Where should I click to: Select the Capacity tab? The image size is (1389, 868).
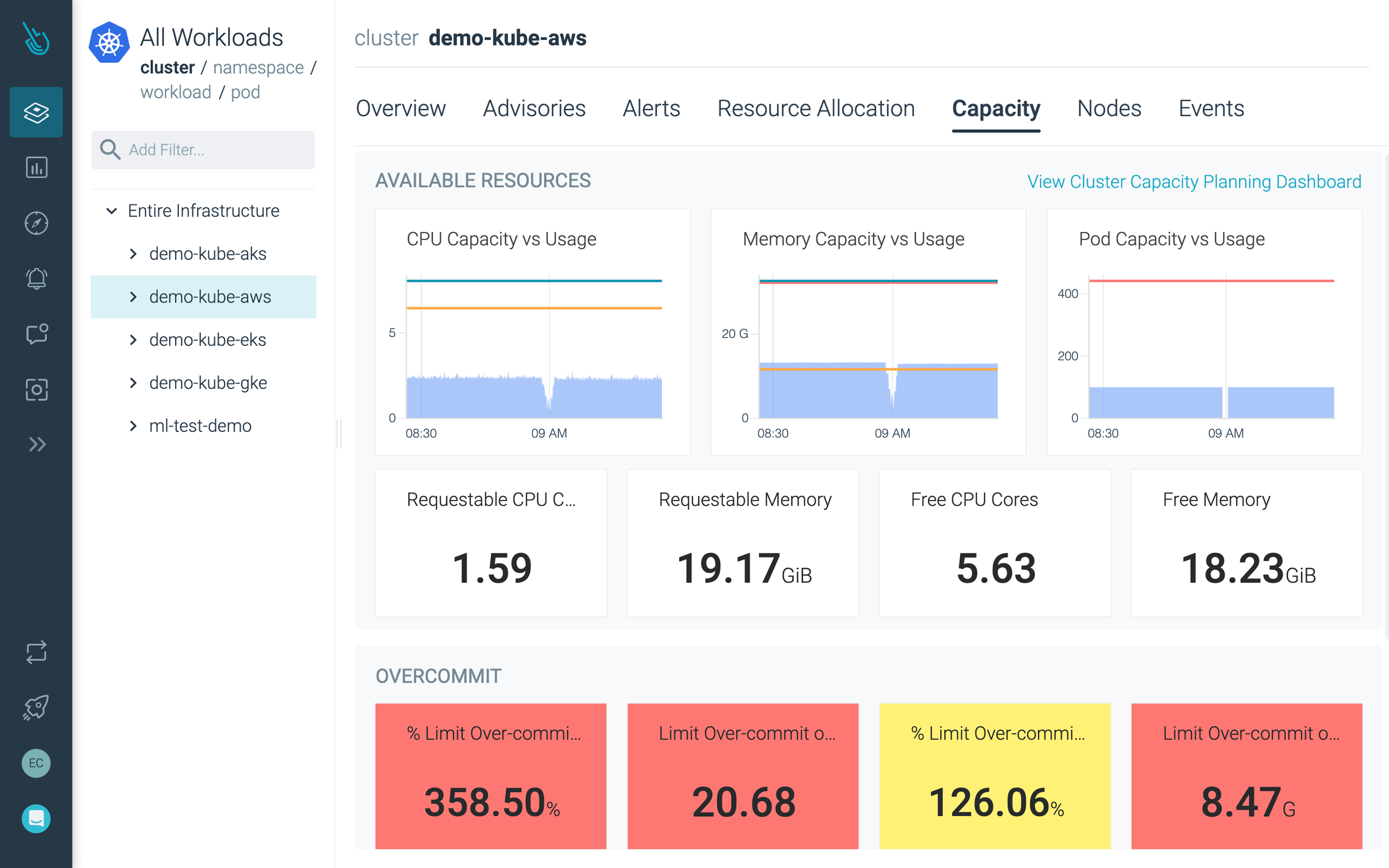pyautogui.click(x=996, y=108)
